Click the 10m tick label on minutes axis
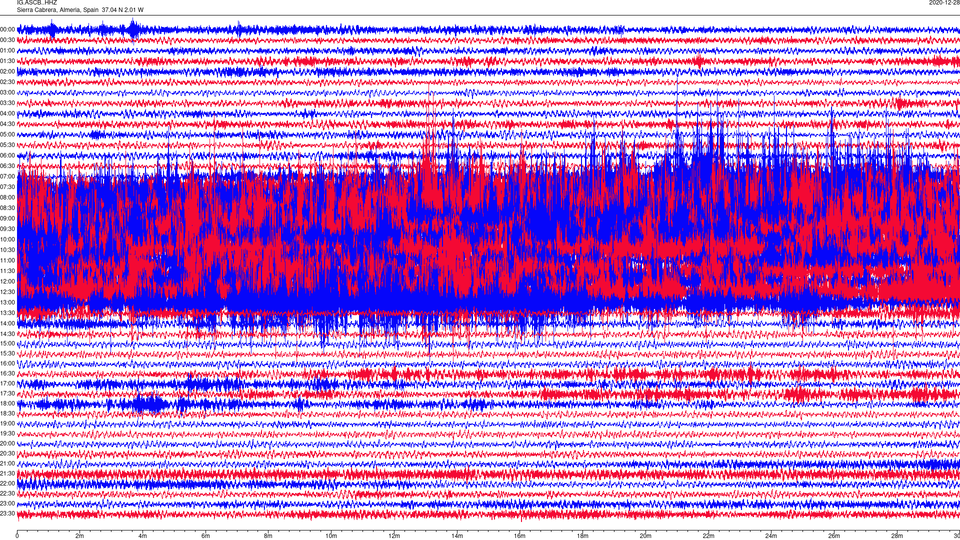The width and height of the screenshot is (960, 540). pos(331,536)
